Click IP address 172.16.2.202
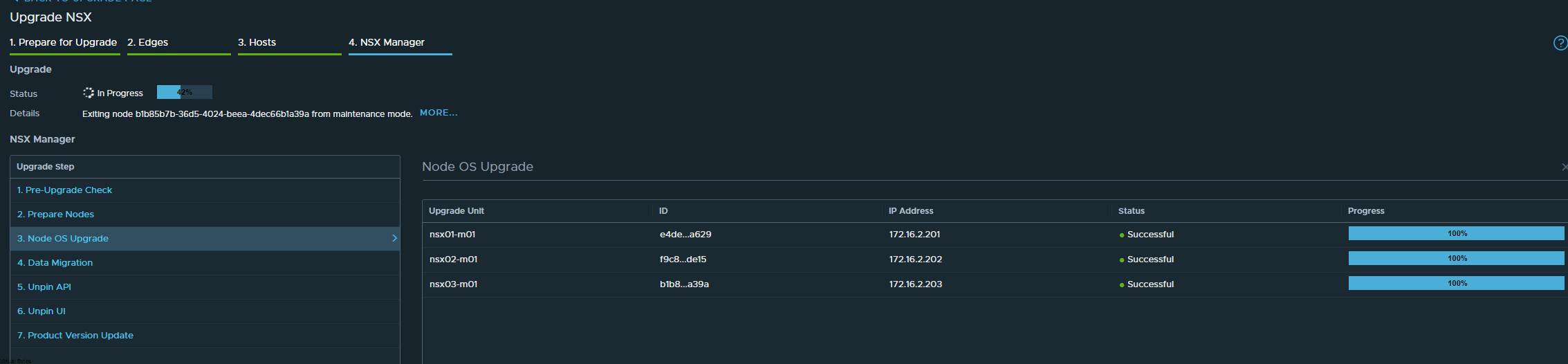Viewport: 1568px width, 364px height. coord(916,260)
